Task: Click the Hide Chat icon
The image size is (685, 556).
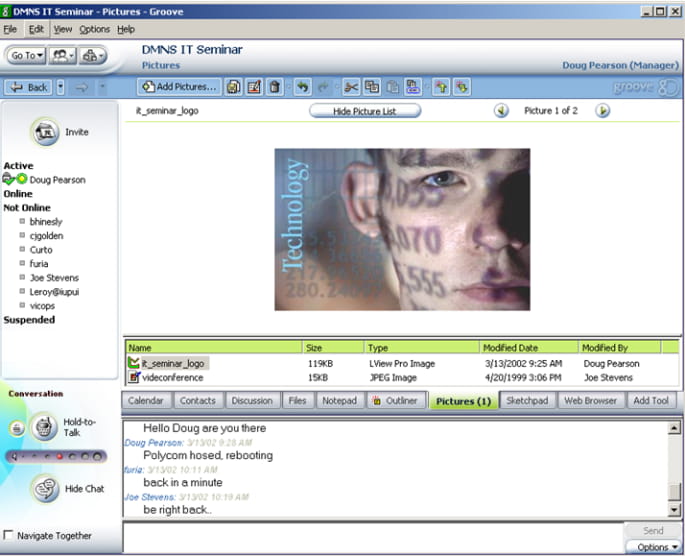Action: 44,488
